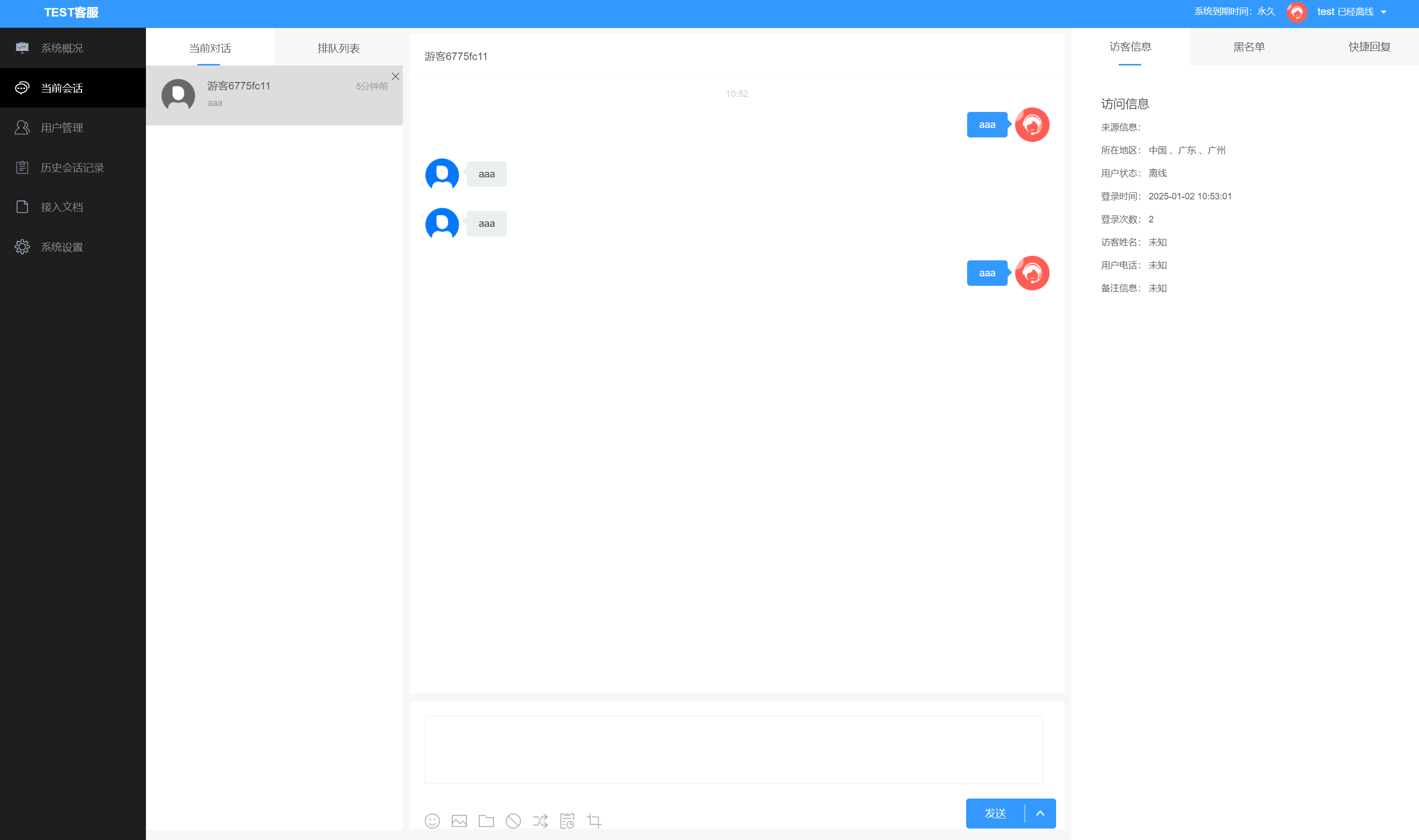
Task: Switch to the 排队列表 tab
Action: tap(338, 48)
